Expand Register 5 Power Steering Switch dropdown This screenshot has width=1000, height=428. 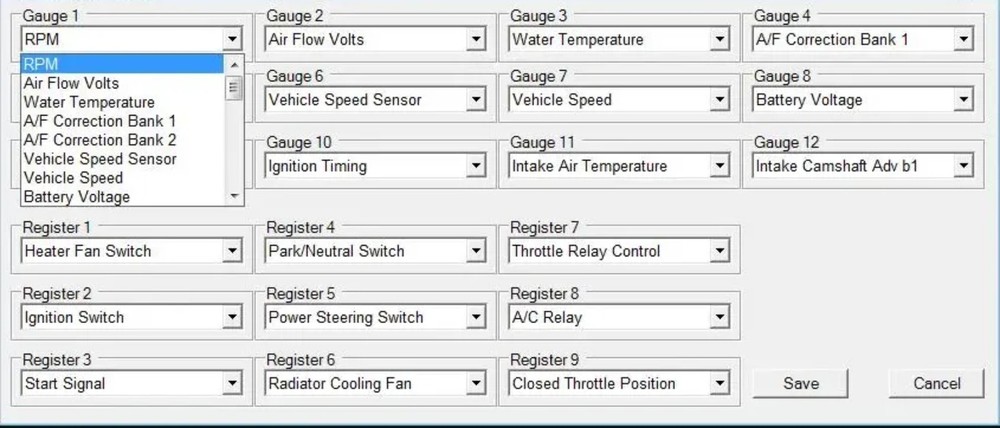(x=476, y=317)
